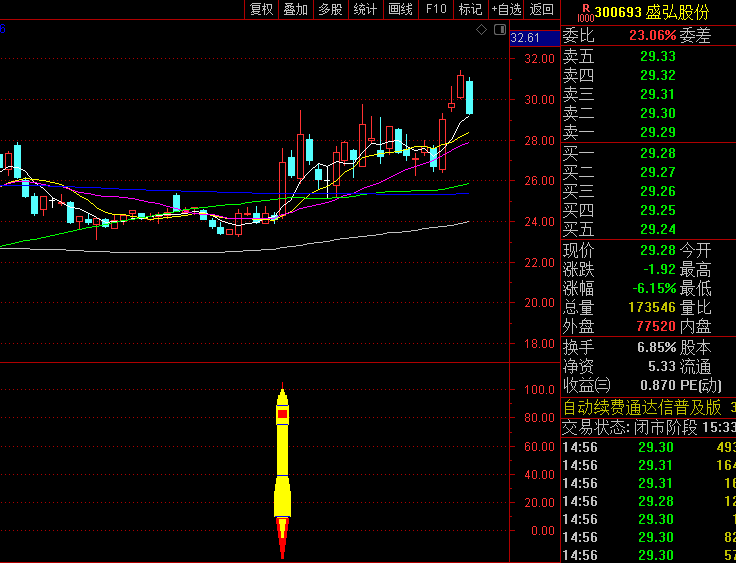Select 买一 bid price 29.28
Screen dimensions: 736x563
point(658,153)
